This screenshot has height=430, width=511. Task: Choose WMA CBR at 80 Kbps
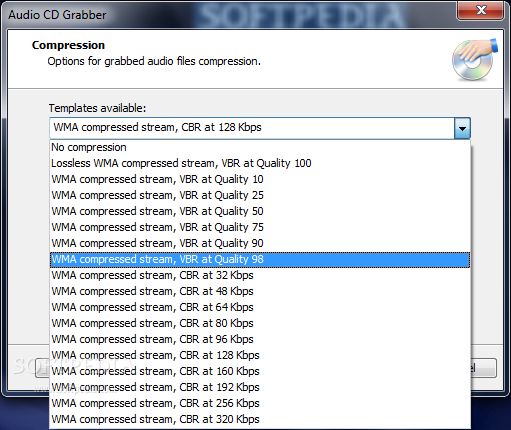[260, 323]
